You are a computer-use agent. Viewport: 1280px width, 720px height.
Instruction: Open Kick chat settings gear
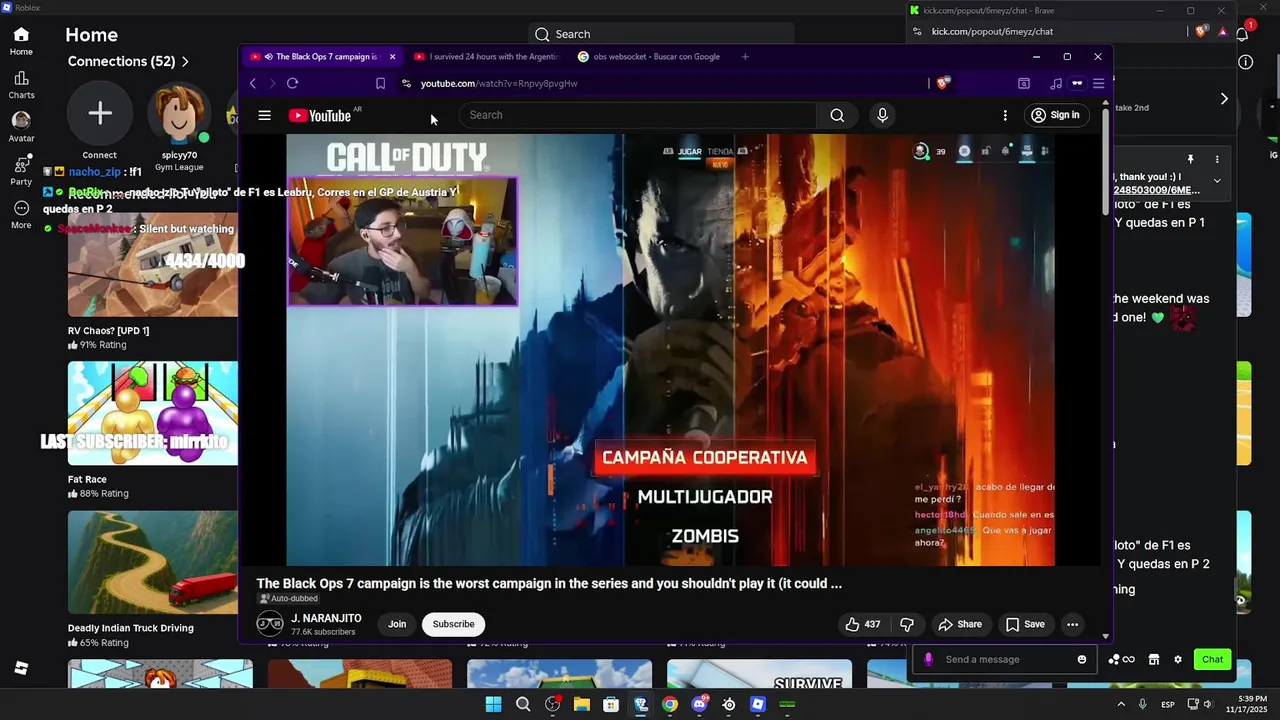[1178, 659]
